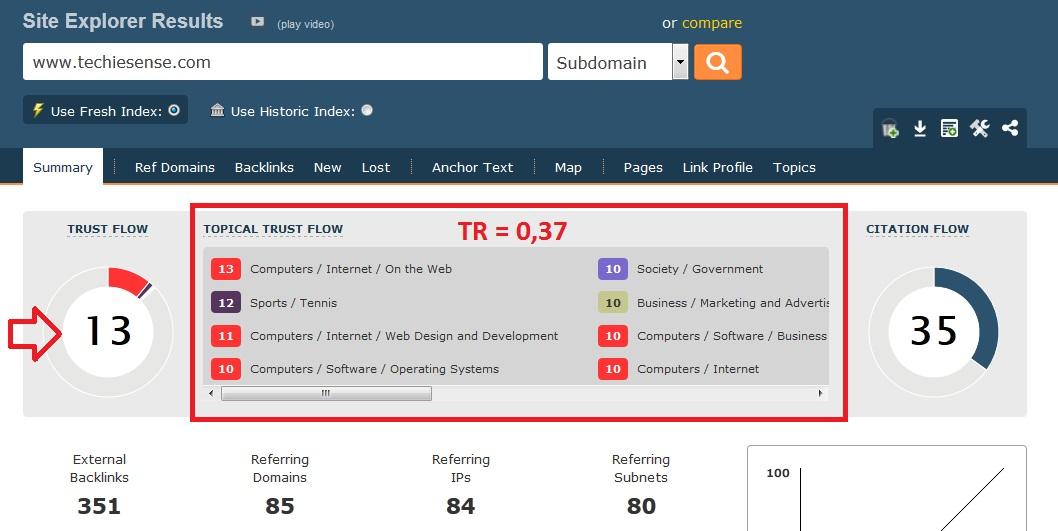
Task: Add site to bucket icon
Action: [x=889, y=129]
